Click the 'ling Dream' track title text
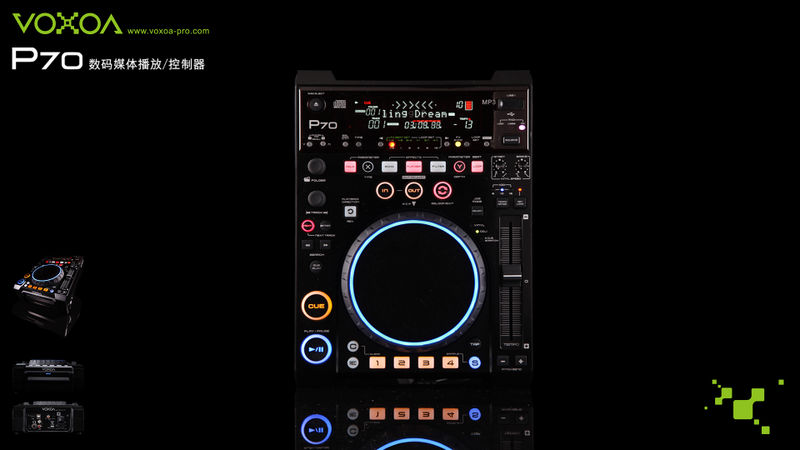Image resolution: width=800 pixels, height=450 pixels. pyautogui.click(x=415, y=114)
